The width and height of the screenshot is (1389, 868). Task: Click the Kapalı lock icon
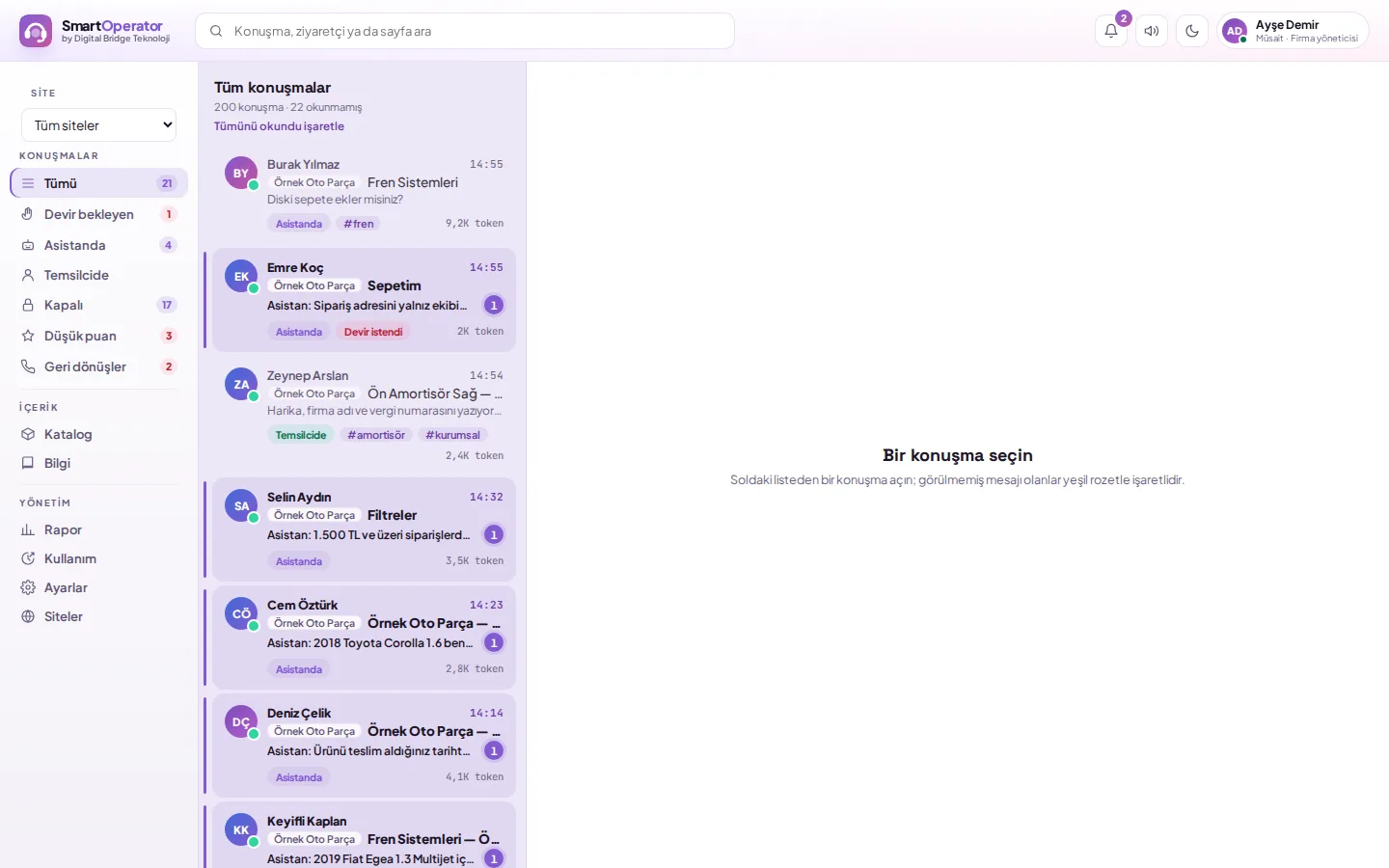[28, 305]
